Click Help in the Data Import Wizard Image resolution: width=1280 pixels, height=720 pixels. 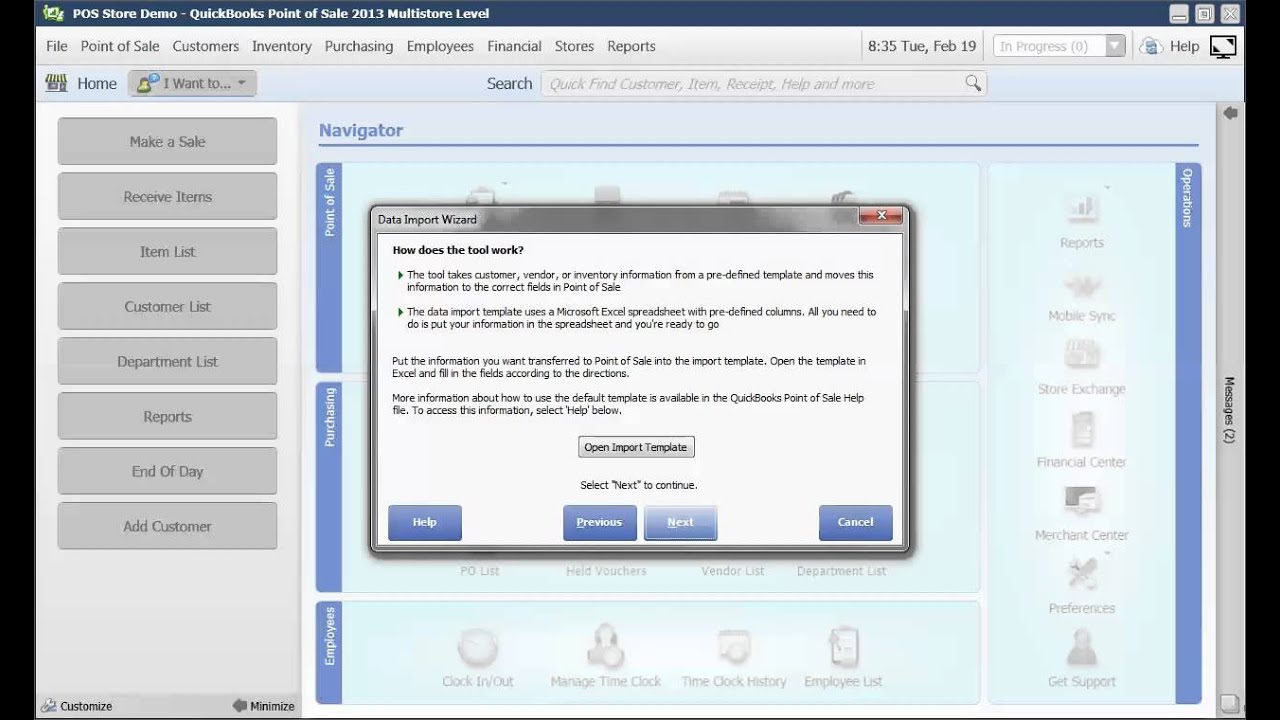424,522
